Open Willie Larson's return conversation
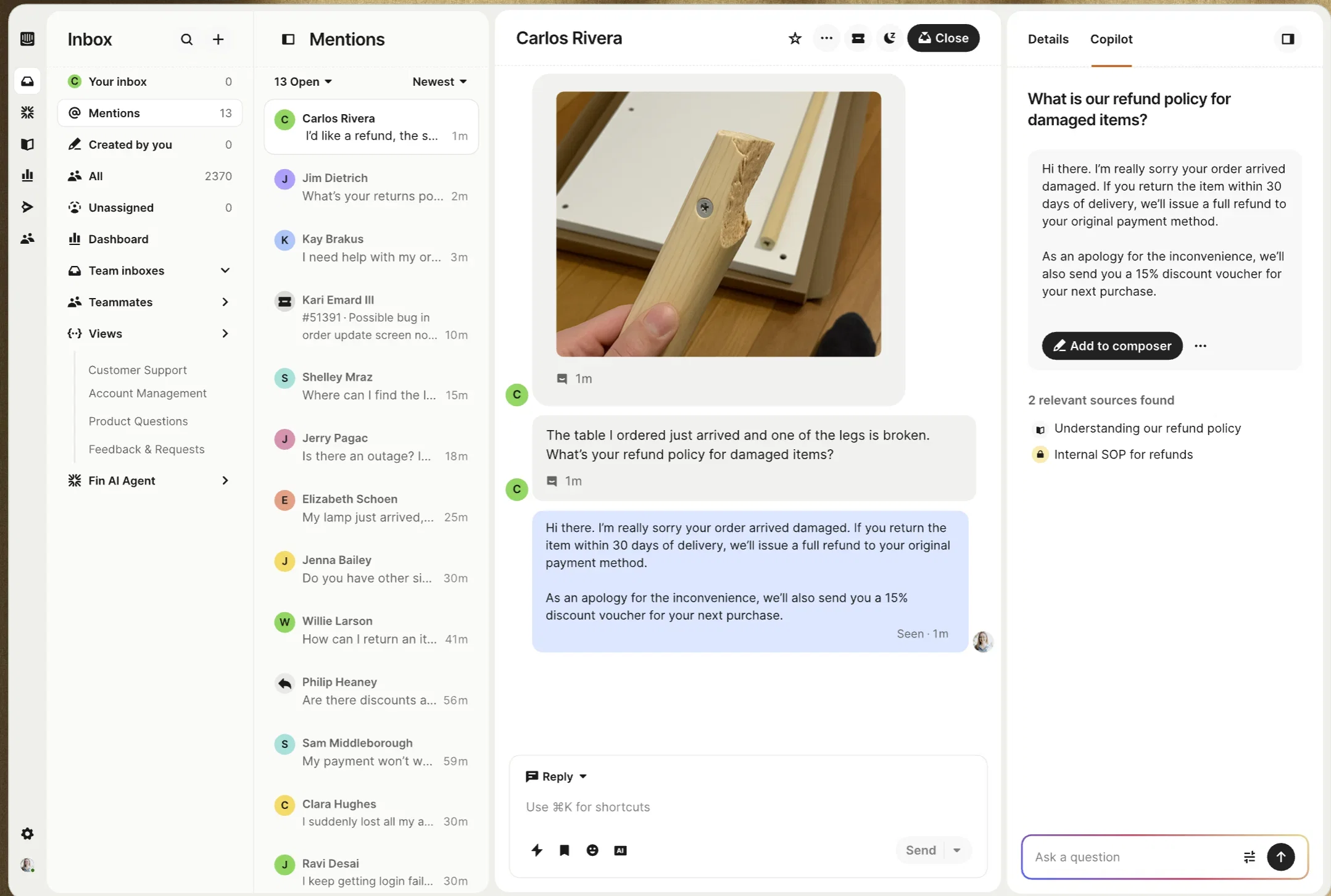Viewport: 1331px width, 896px height. (x=371, y=630)
